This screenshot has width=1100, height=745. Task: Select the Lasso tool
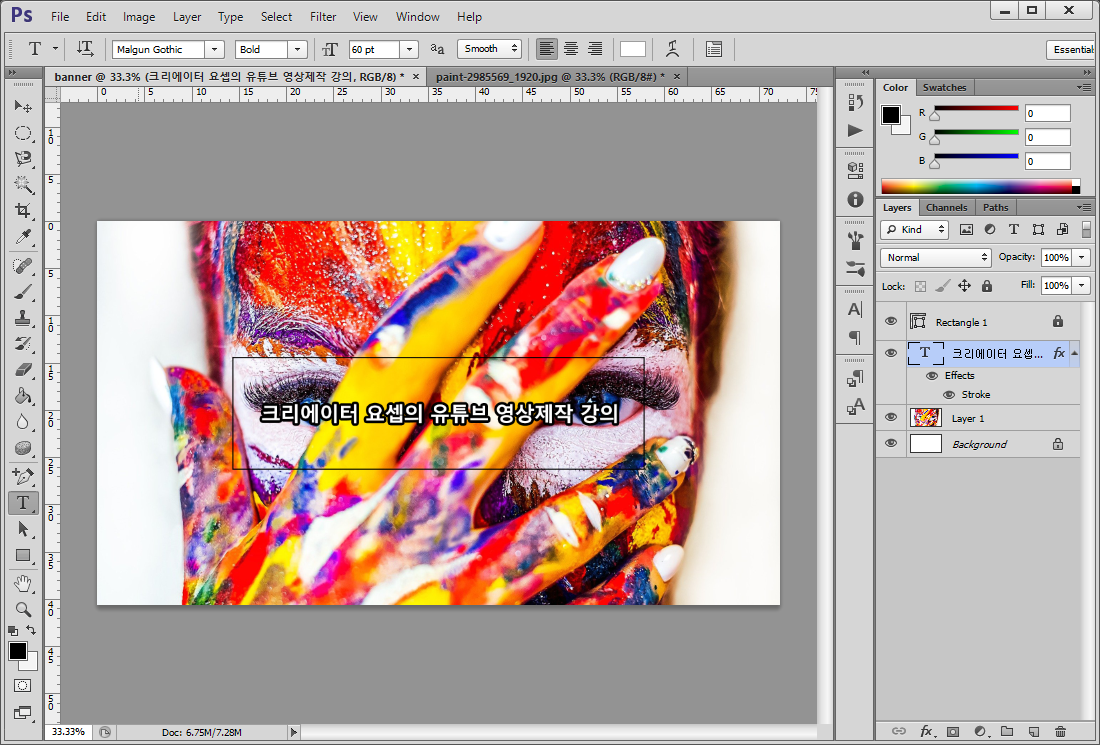[x=23, y=159]
